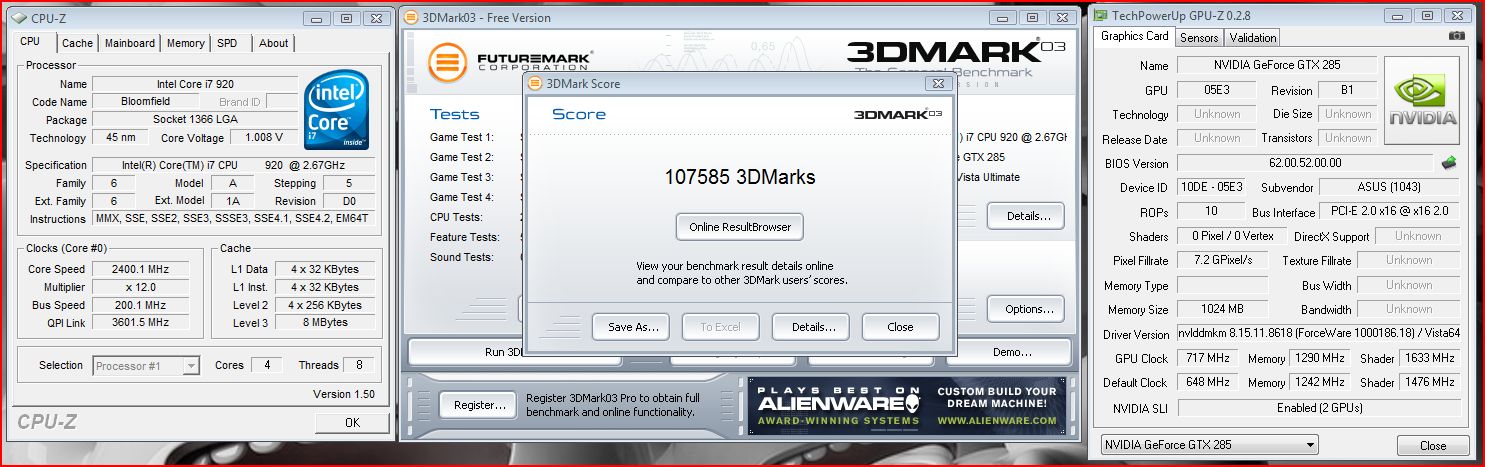Viewport: 1485px width, 467px height.
Task: Click the driver version nvlddmkm field
Action: point(1317,334)
